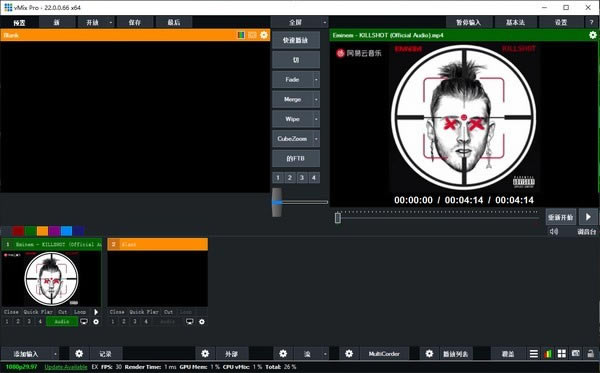Open settings gear left of MultiCorder

pyautogui.click(x=349, y=353)
